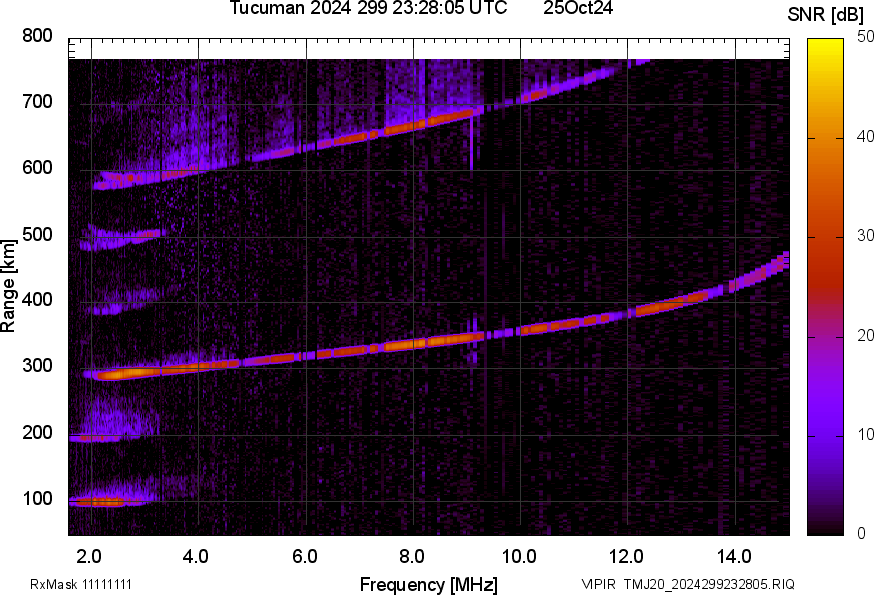Click the 'Frequency [MHz]' axis label
Image resolution: width=874 pixels, height=595 pixels.
pyautogui.click(x=429, y=584)
